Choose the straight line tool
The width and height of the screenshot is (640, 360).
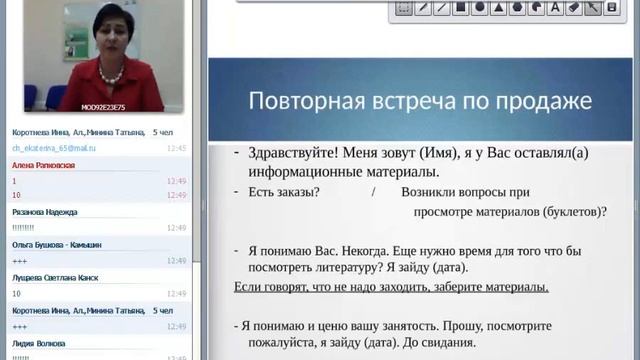click(x=441, y=8)
